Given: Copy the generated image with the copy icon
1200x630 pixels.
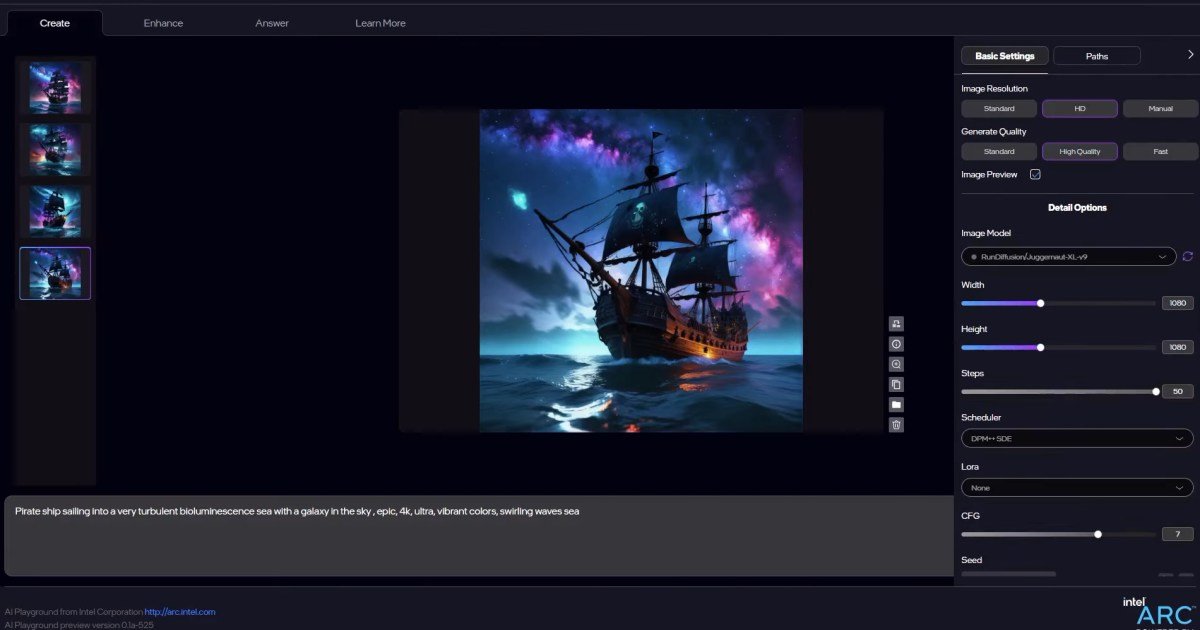Looking at the screenshot, I should pos(896,384).
